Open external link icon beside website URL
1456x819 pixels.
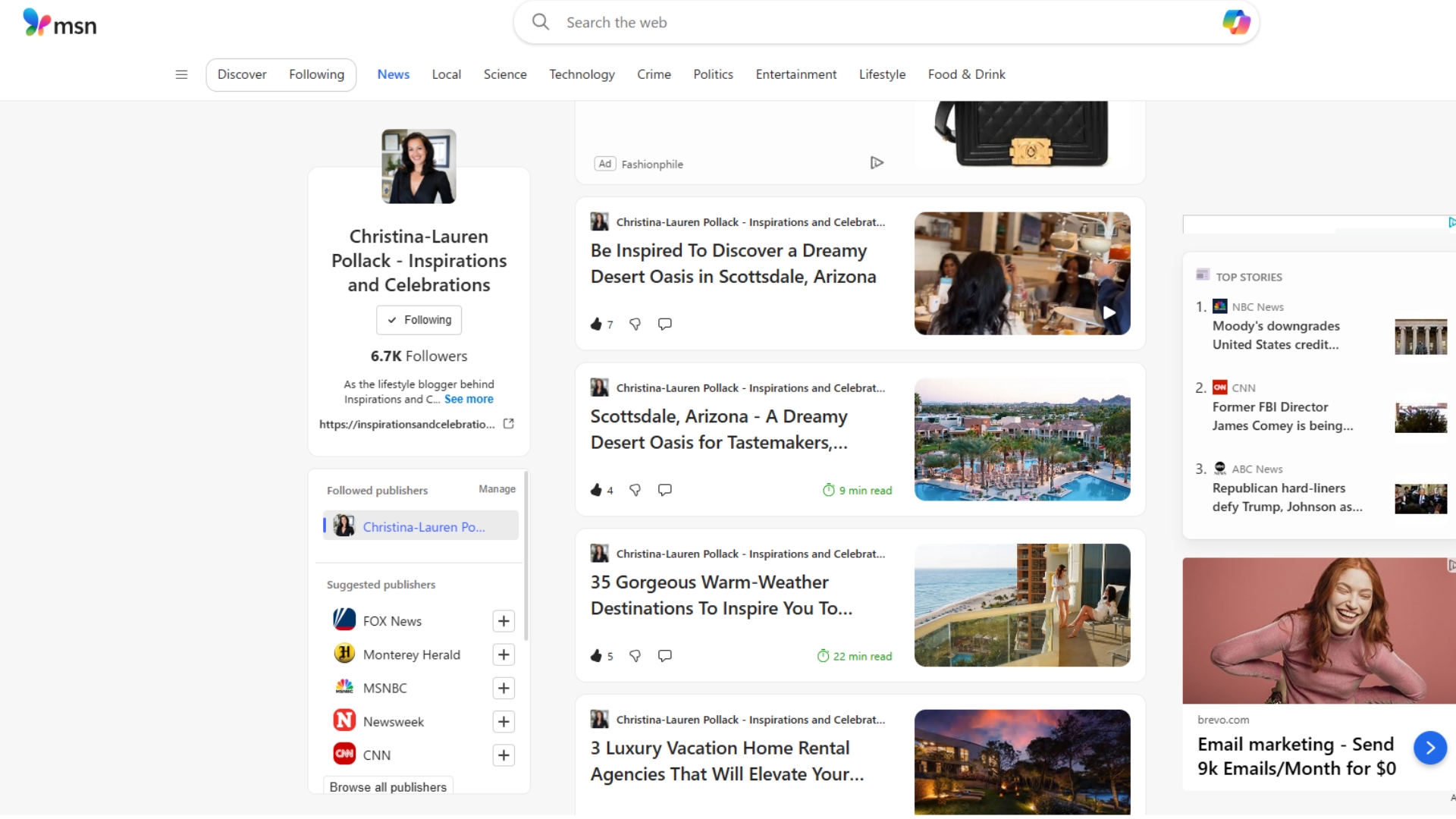[x=509, y=424]
